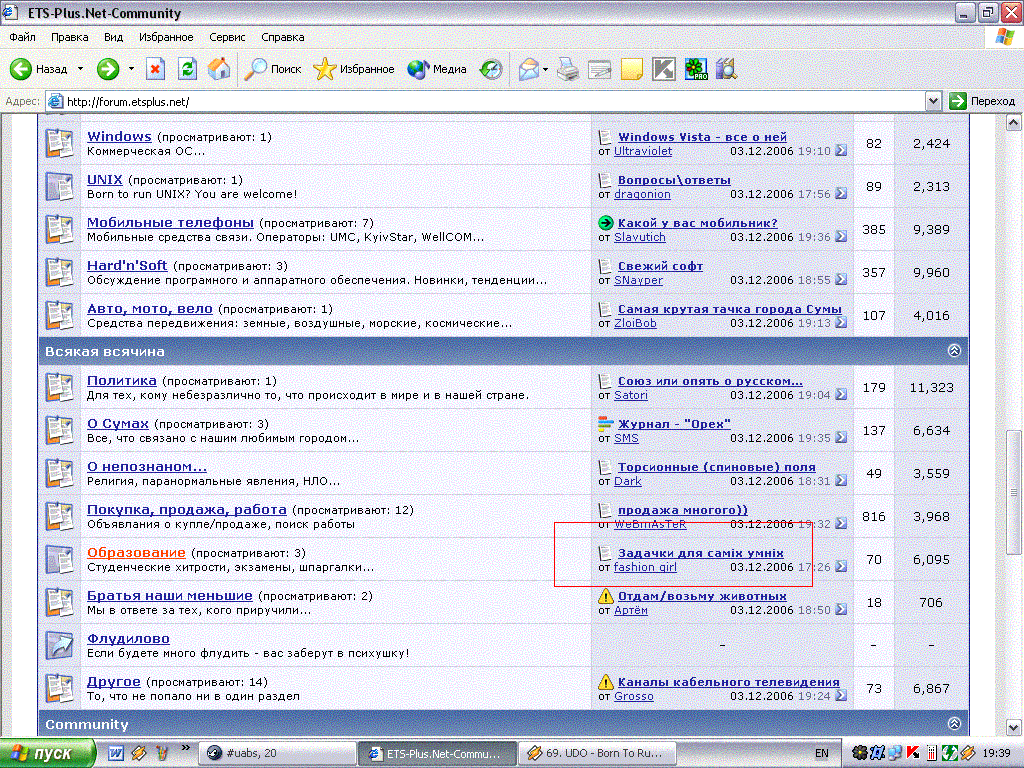Open the Образование forum link
This screenshot has width=1024, height=768.
[136, 552]
